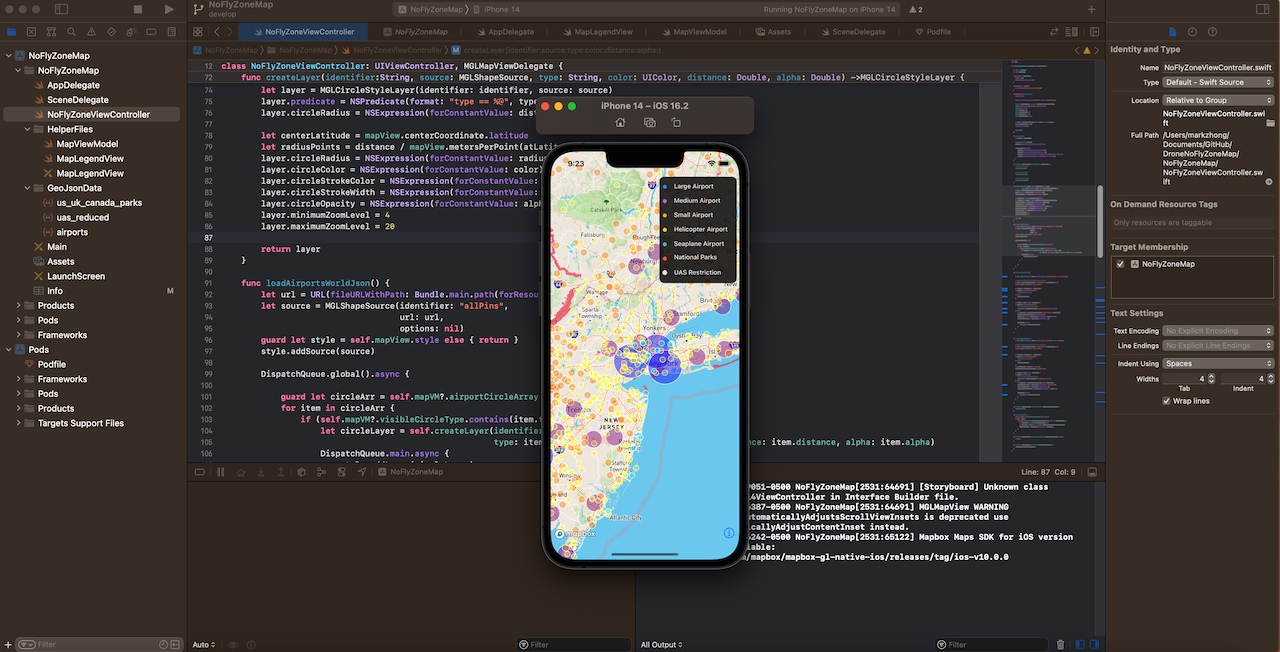1280x652 pixels.
Task: Open the Source Control navigator
Action: [x=32, y=31]
